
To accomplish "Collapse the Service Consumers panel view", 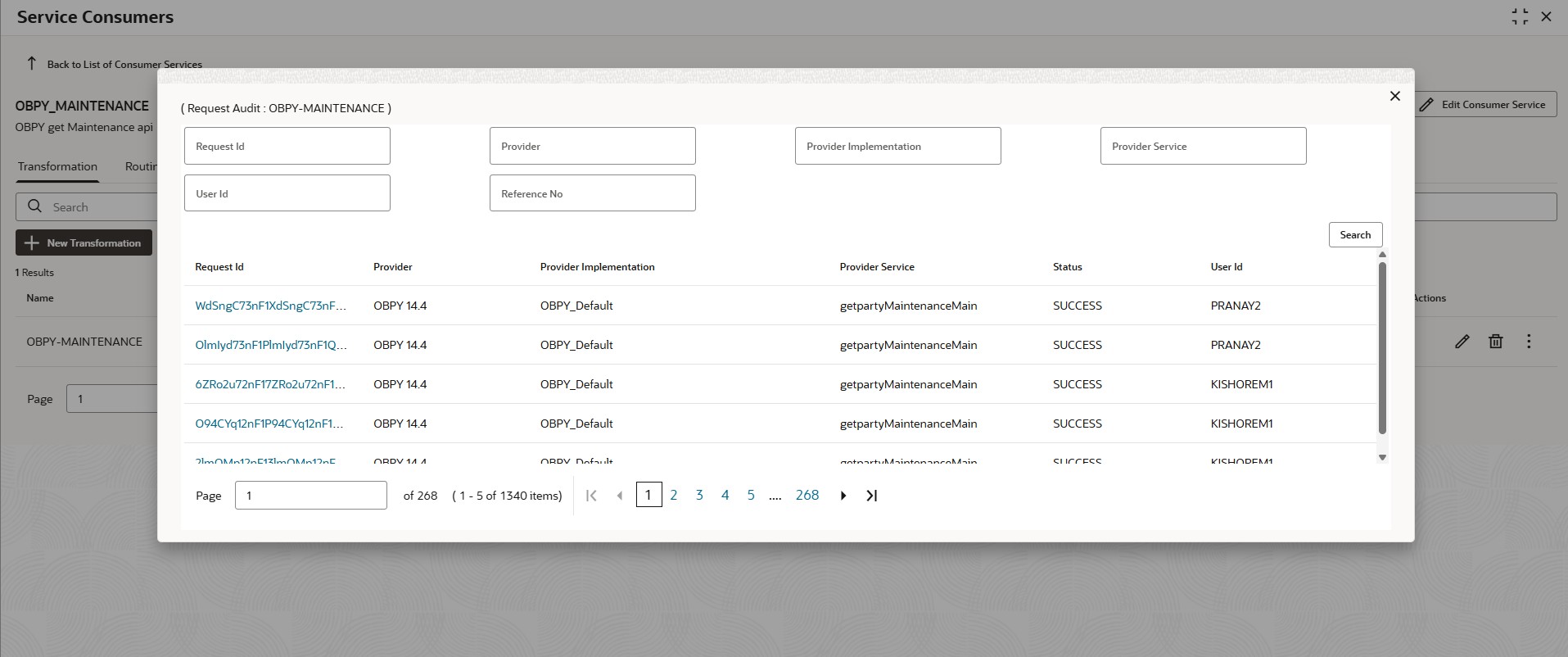I will pos(1520,16).
